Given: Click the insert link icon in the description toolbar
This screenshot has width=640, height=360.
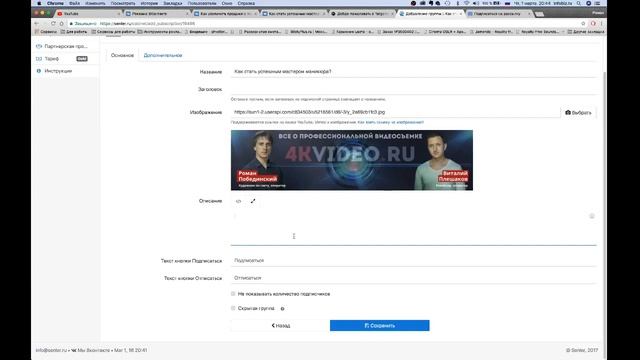Looking at the screenshot, I should [x=239, y=201].
